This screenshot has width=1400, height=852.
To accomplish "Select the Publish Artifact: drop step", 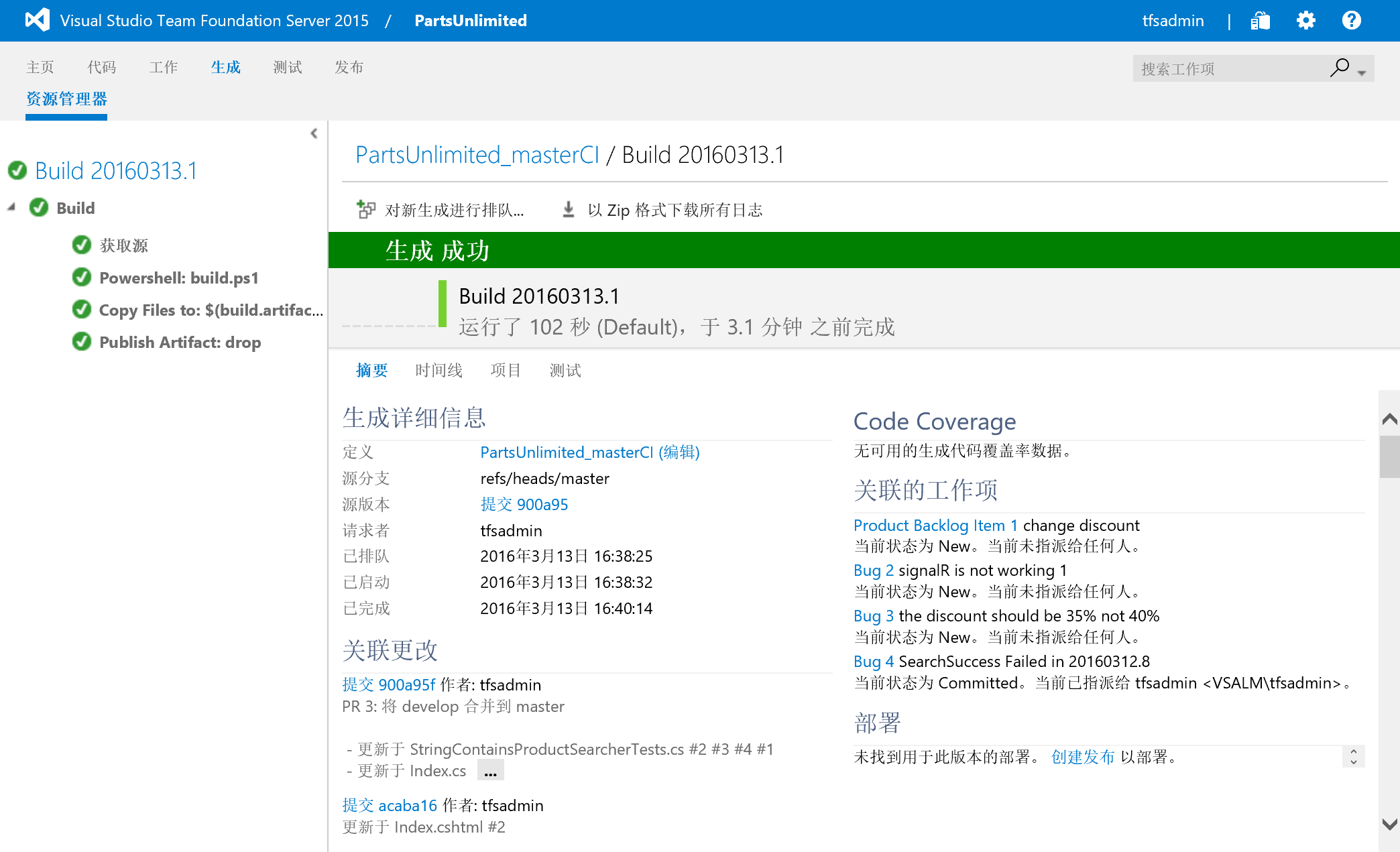I will point(180,343).
